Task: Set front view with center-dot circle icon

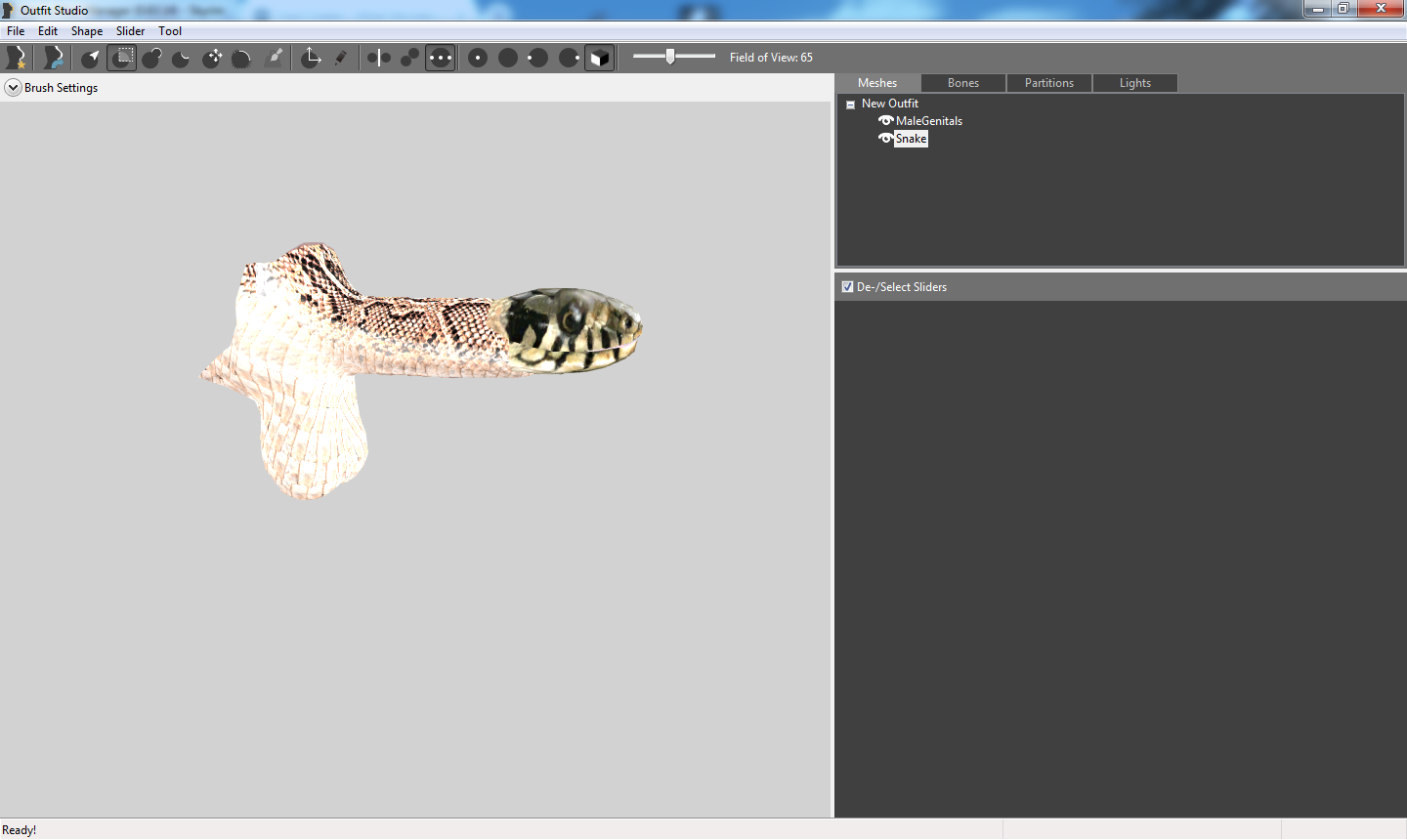Action: 478,58
